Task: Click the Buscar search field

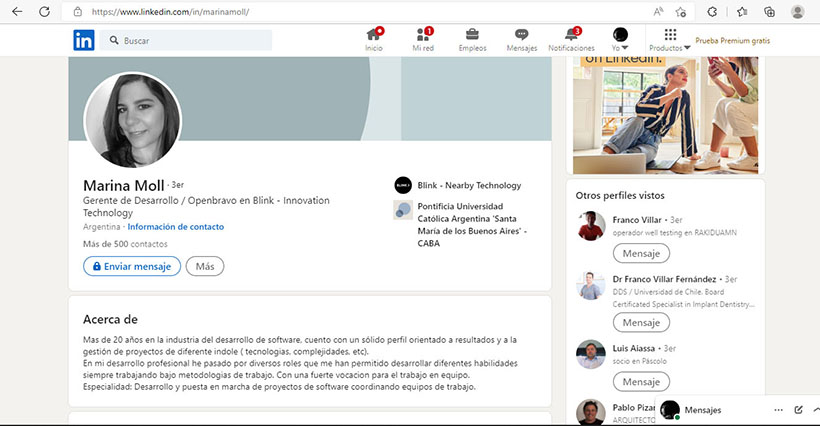Action: 195,40
